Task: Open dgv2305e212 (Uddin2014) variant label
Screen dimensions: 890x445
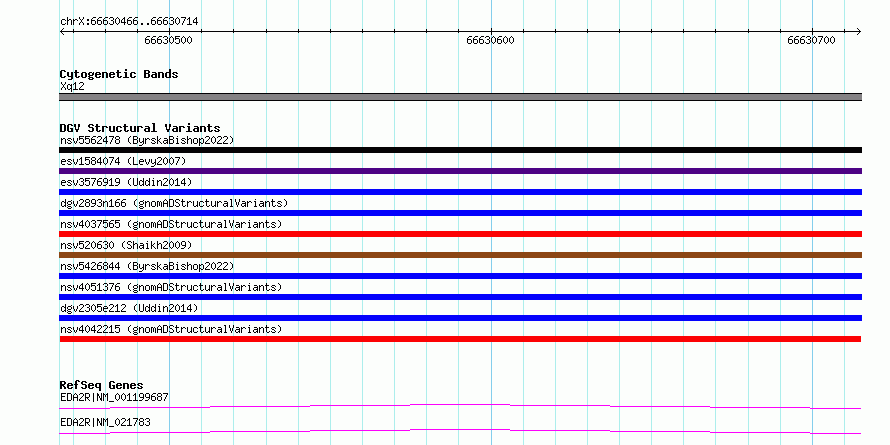Action: click(x=129, y=308)
